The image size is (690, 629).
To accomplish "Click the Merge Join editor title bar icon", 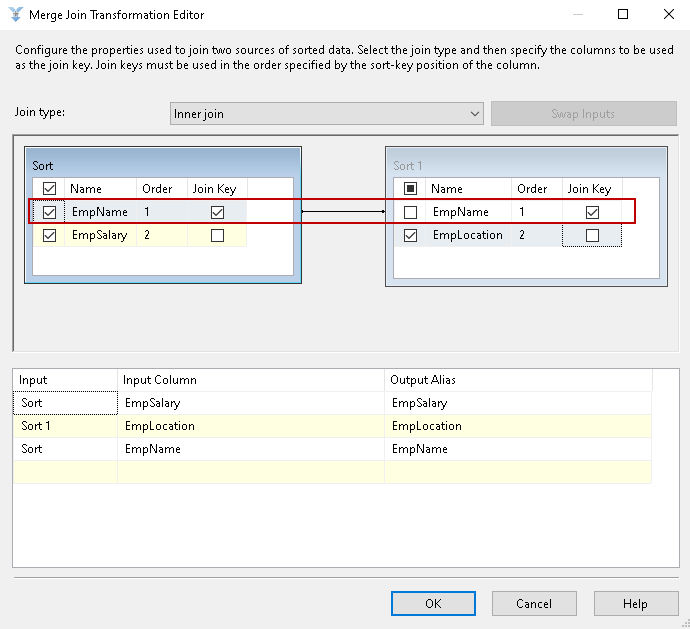I will [15, 15].
